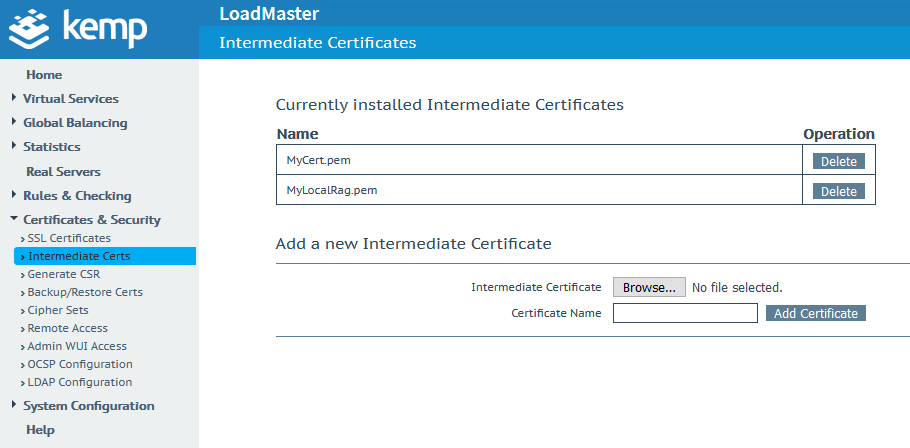Open the Home menu item

tap(44, 75)
